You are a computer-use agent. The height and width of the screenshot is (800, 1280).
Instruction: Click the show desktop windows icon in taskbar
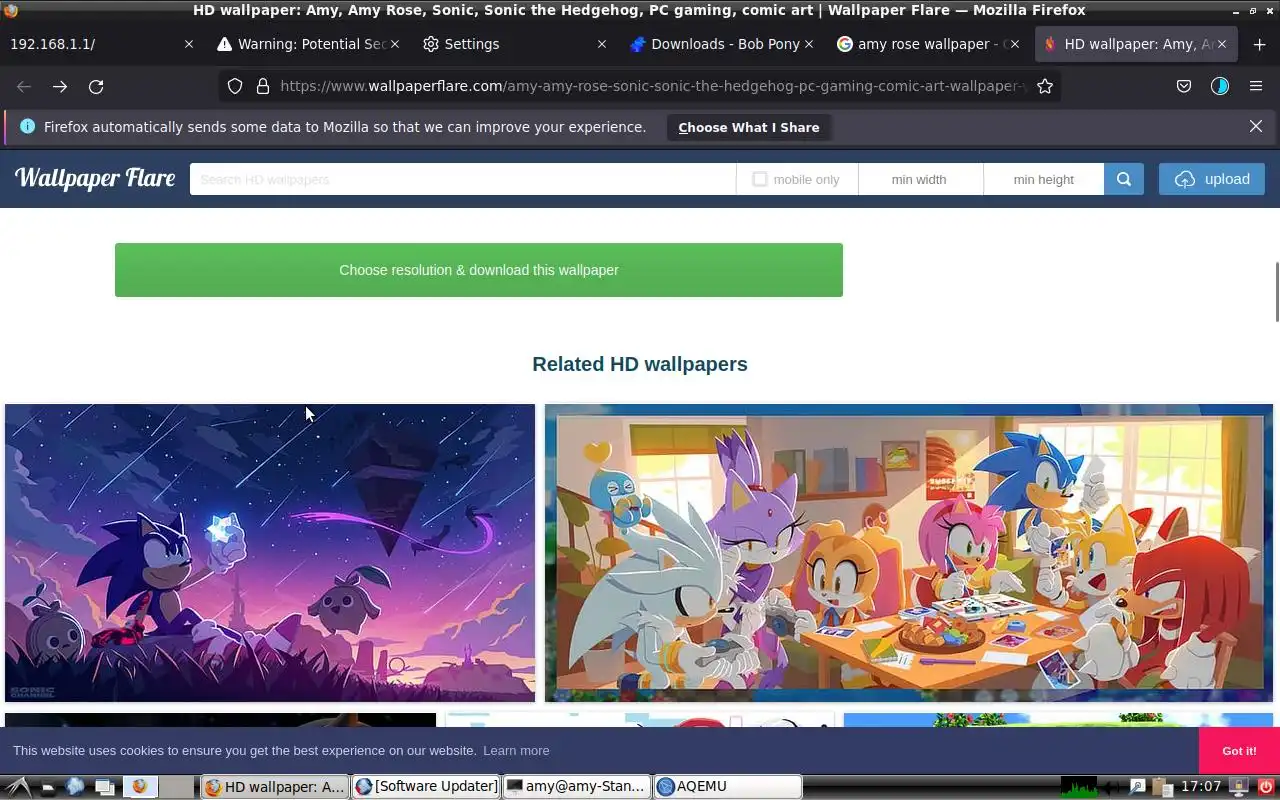(104, 787)
